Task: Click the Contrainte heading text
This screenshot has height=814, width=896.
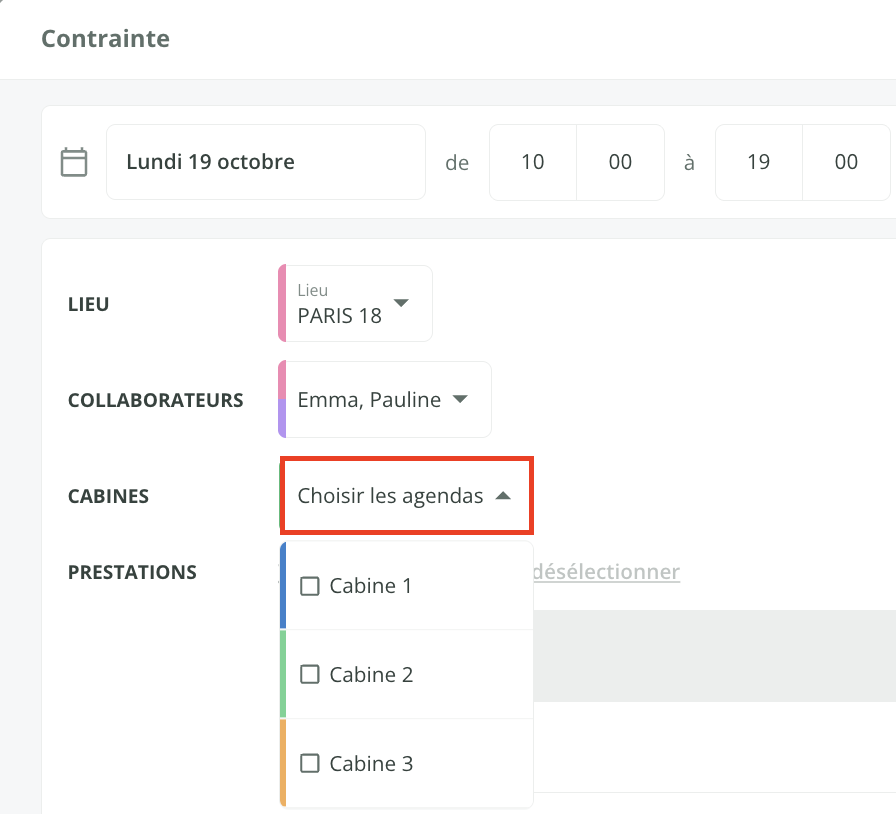Action: tap(106, 39)
